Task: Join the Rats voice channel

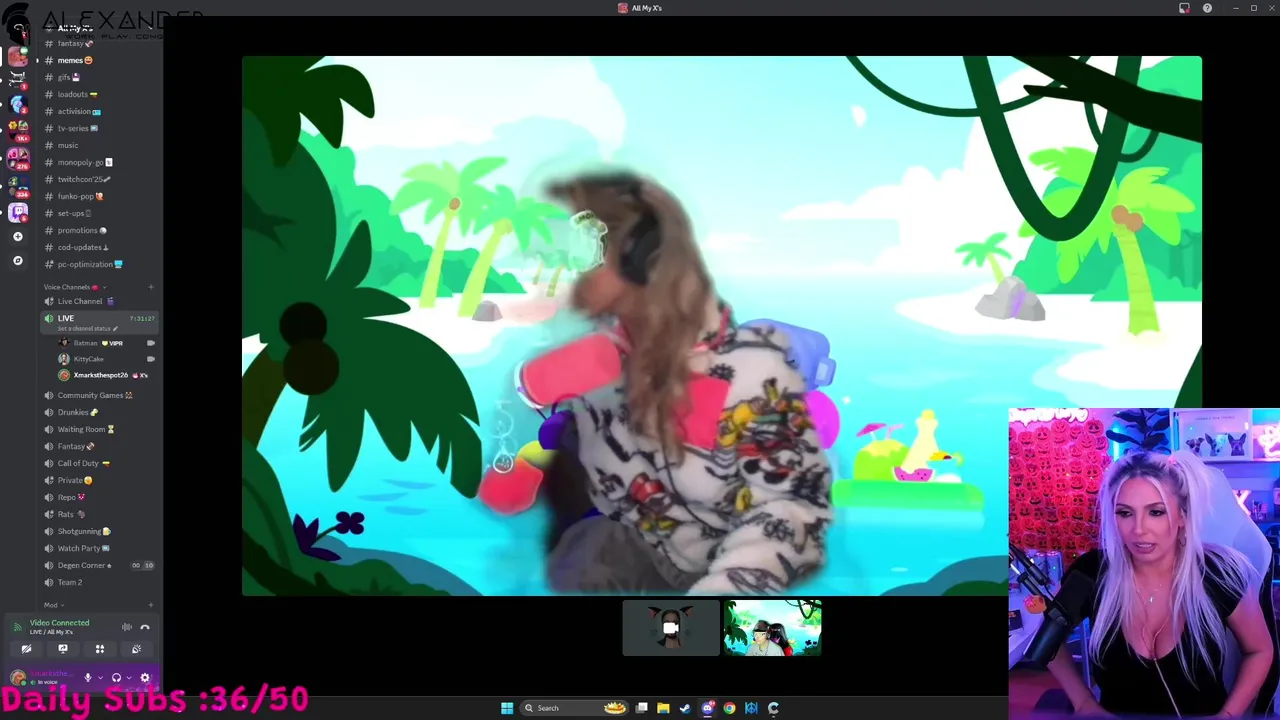Action: pos(98,514)
